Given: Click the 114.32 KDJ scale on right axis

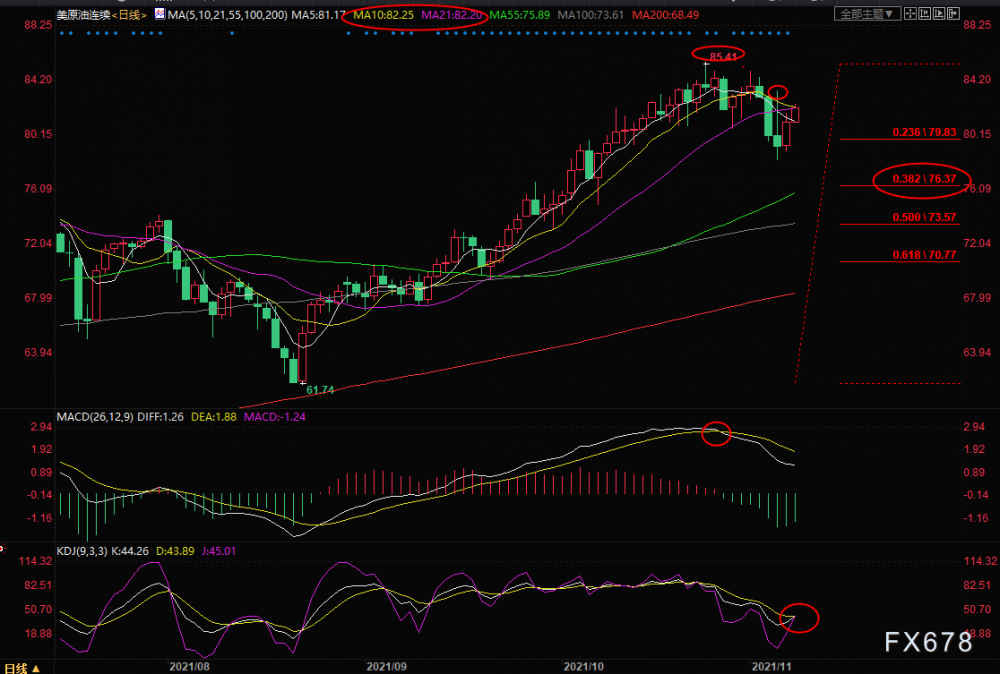Looking at the screenshot, I should [x=980, y=561].
